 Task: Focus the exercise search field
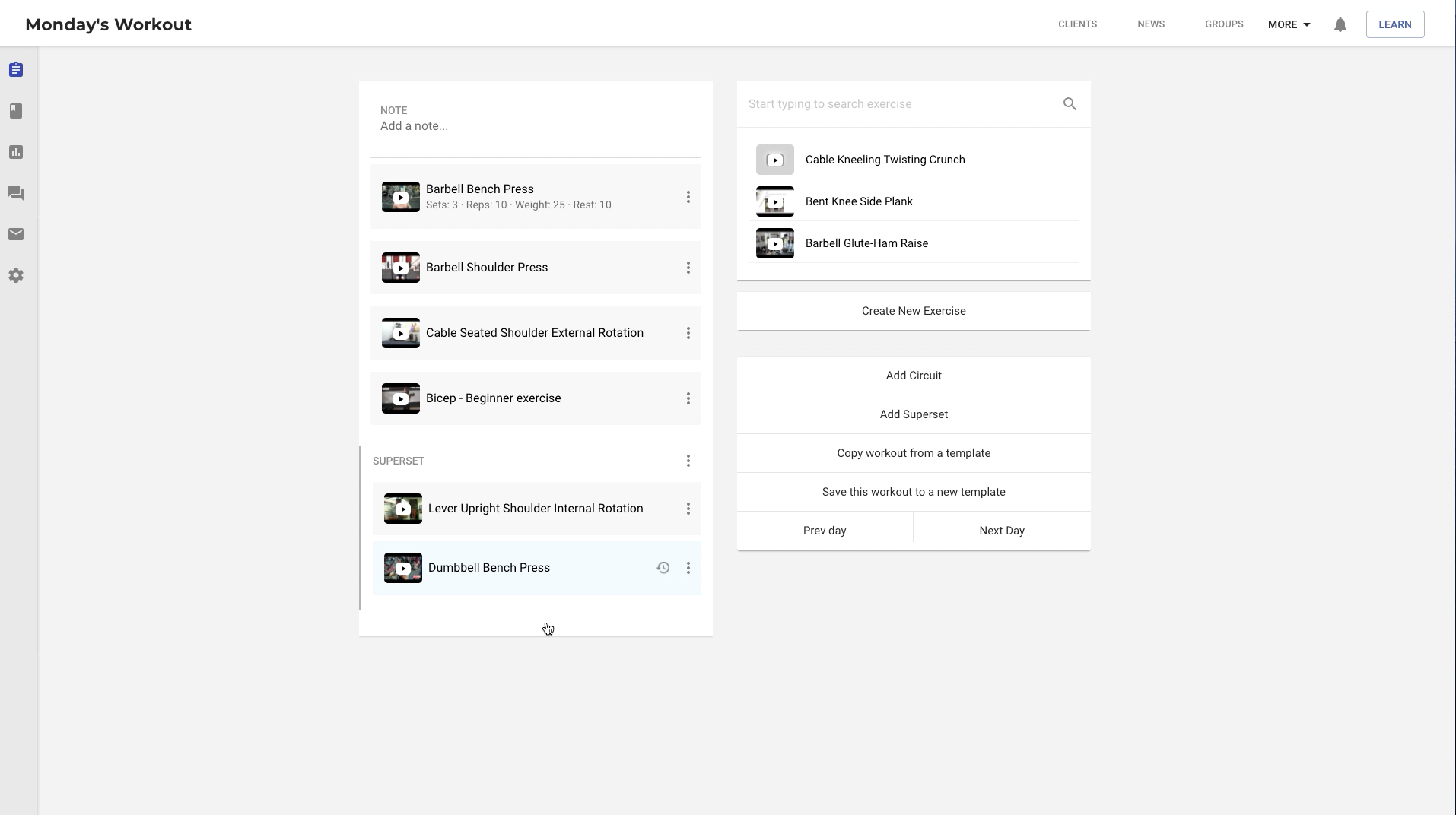pyautogui.click(x=901, y=104)
